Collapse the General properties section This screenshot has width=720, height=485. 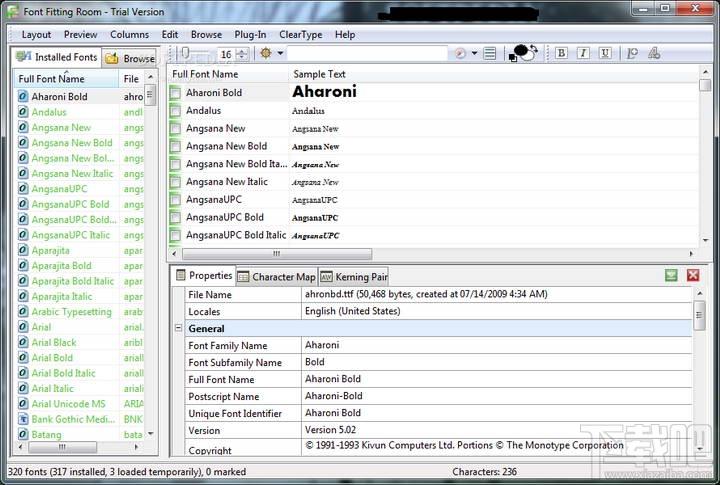[x=179, y=328]
